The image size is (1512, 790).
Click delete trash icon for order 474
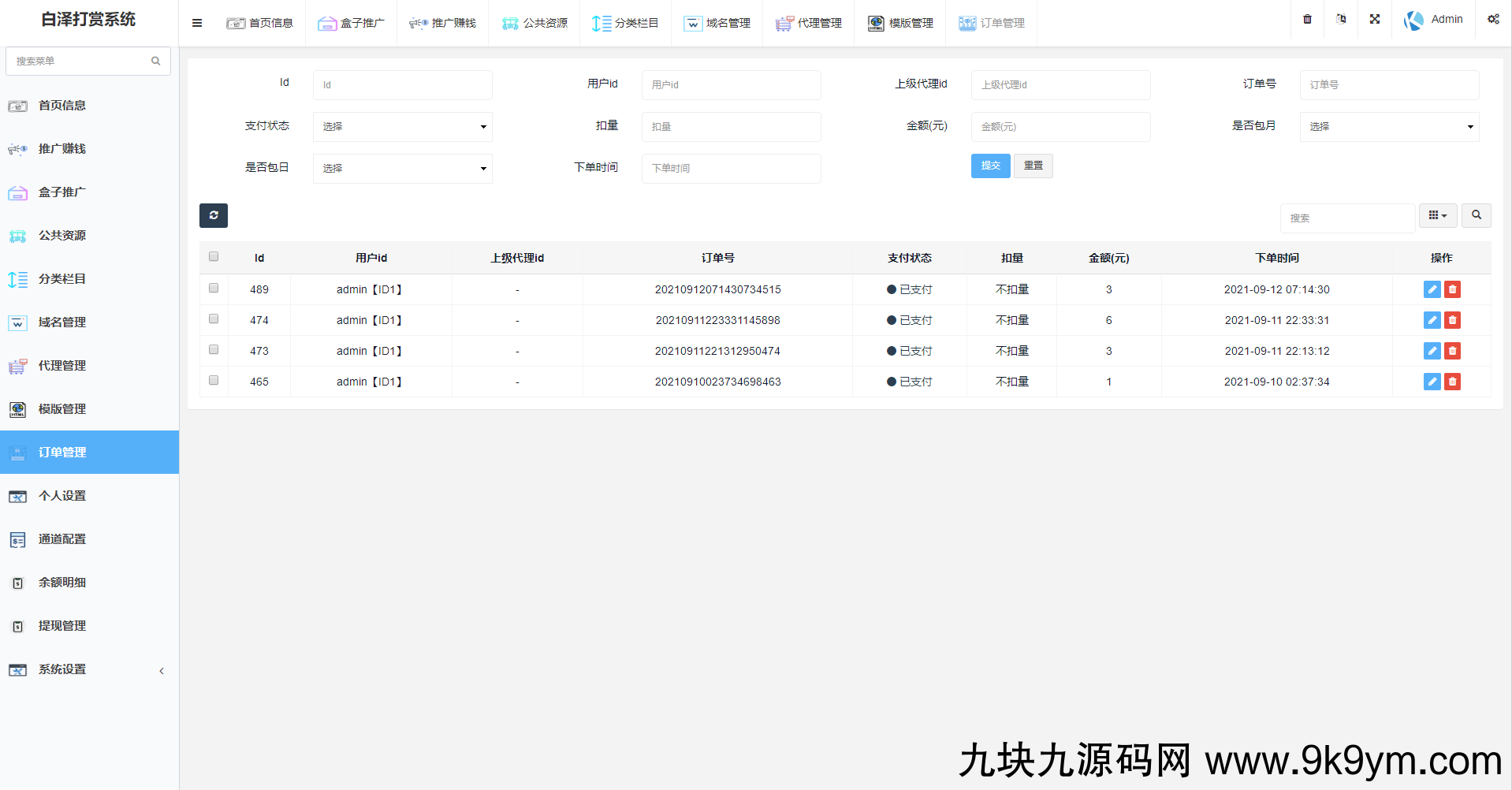1452,320
